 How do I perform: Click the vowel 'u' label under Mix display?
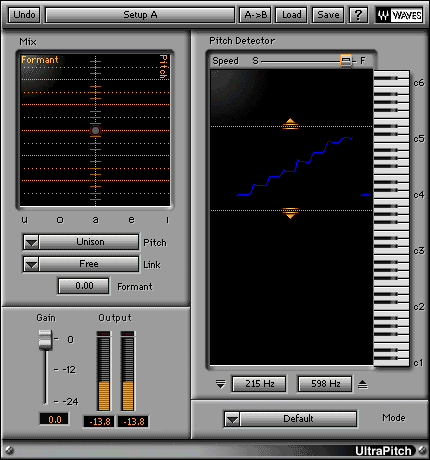coord(25,220)
